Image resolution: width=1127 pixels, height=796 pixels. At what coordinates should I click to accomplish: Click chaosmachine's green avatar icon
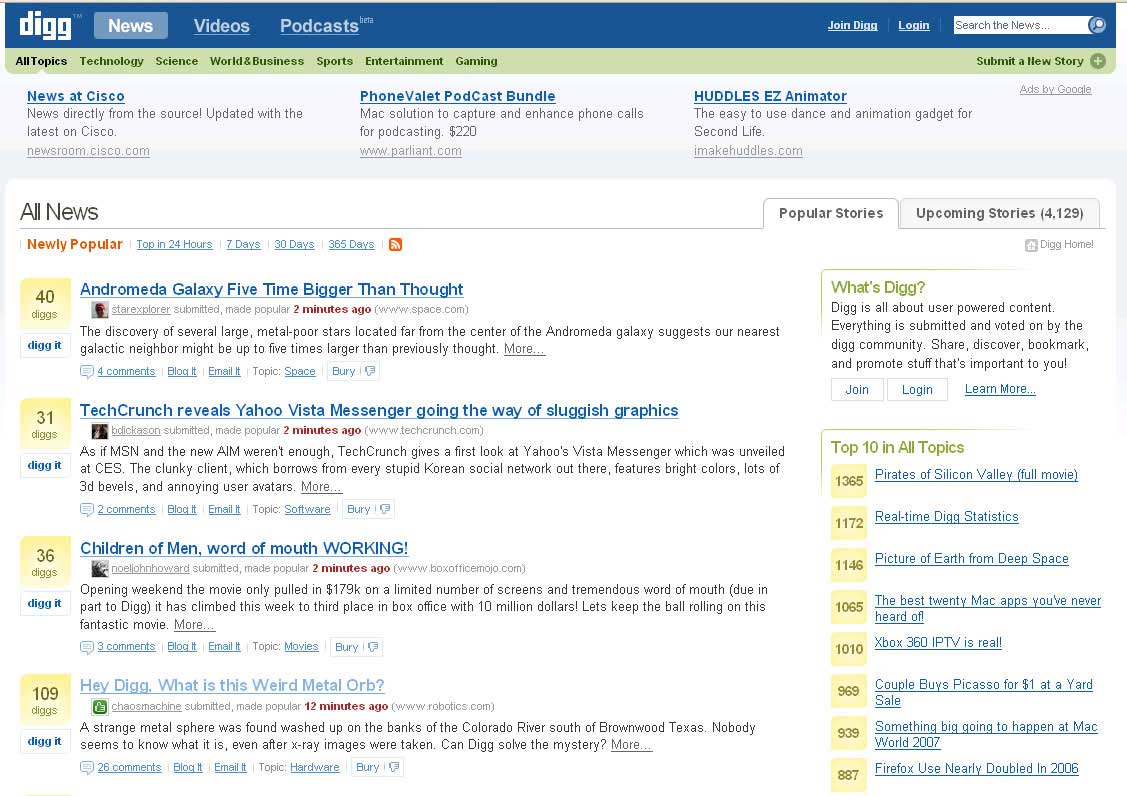[100, 706]
